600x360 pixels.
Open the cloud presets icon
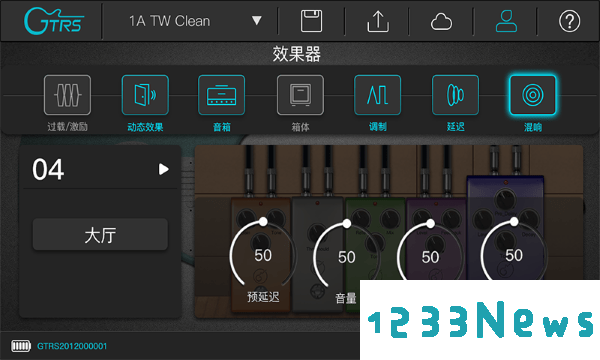tap(441, 21)
